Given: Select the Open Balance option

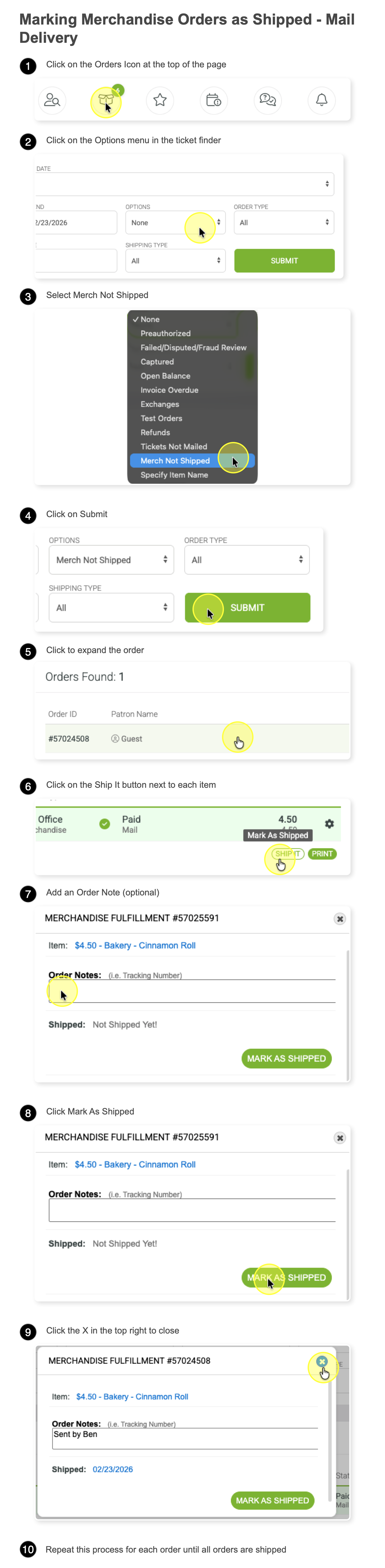Looking at the screenshot, I should [165, 376].
